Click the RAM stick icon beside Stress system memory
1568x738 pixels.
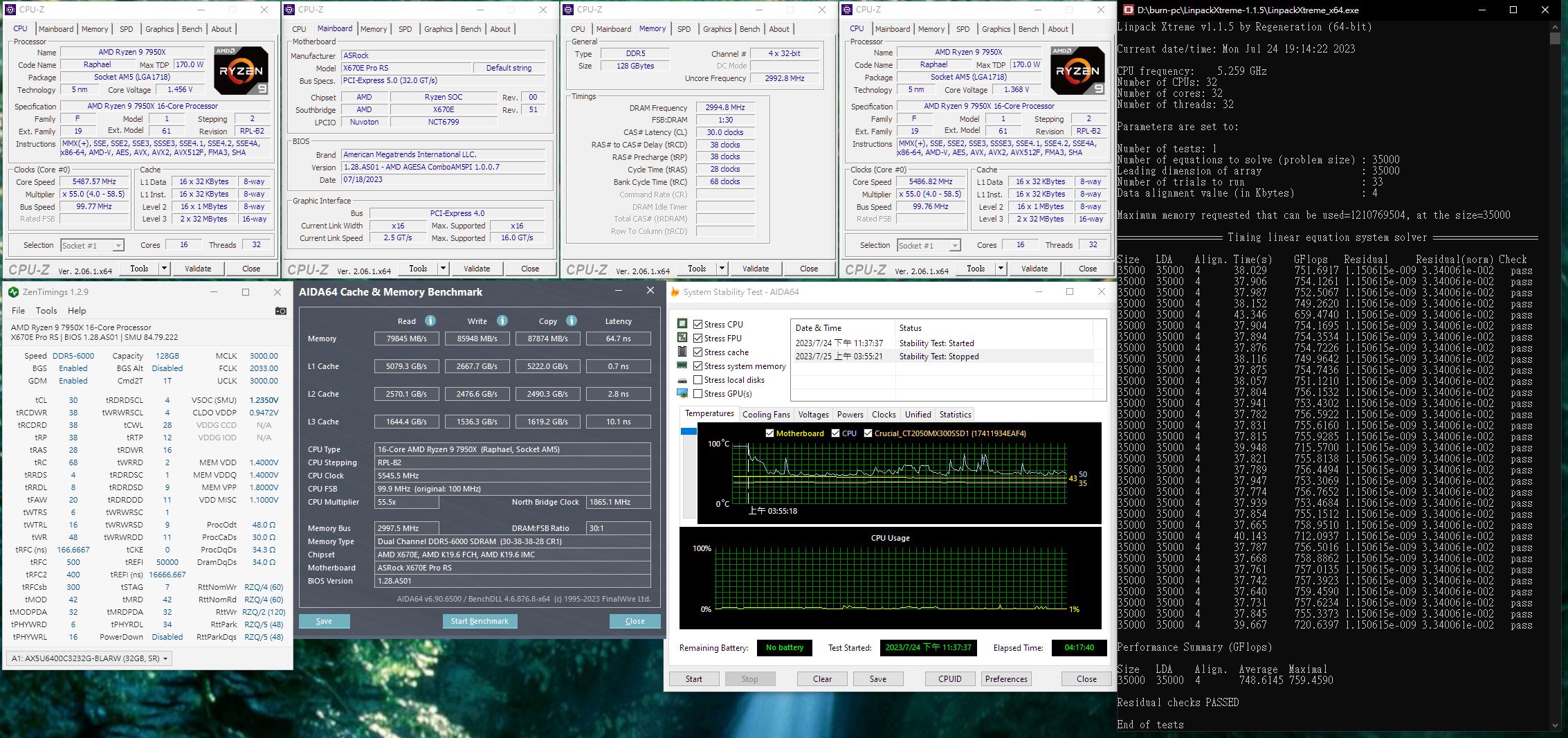[x=682, y=366]
